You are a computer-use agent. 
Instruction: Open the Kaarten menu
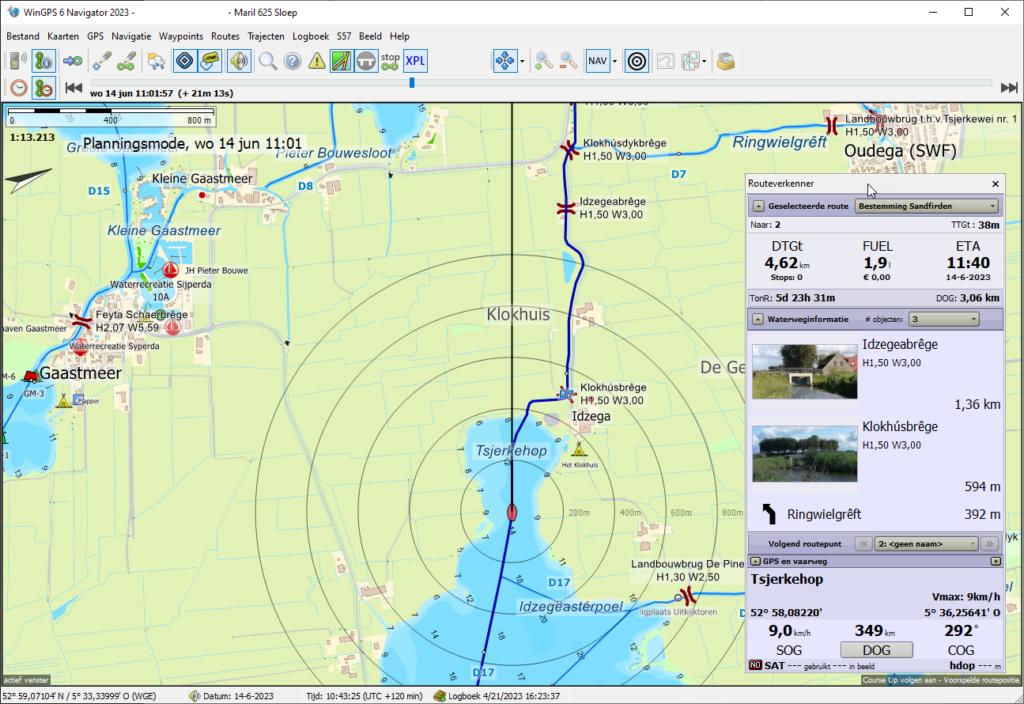63,36
